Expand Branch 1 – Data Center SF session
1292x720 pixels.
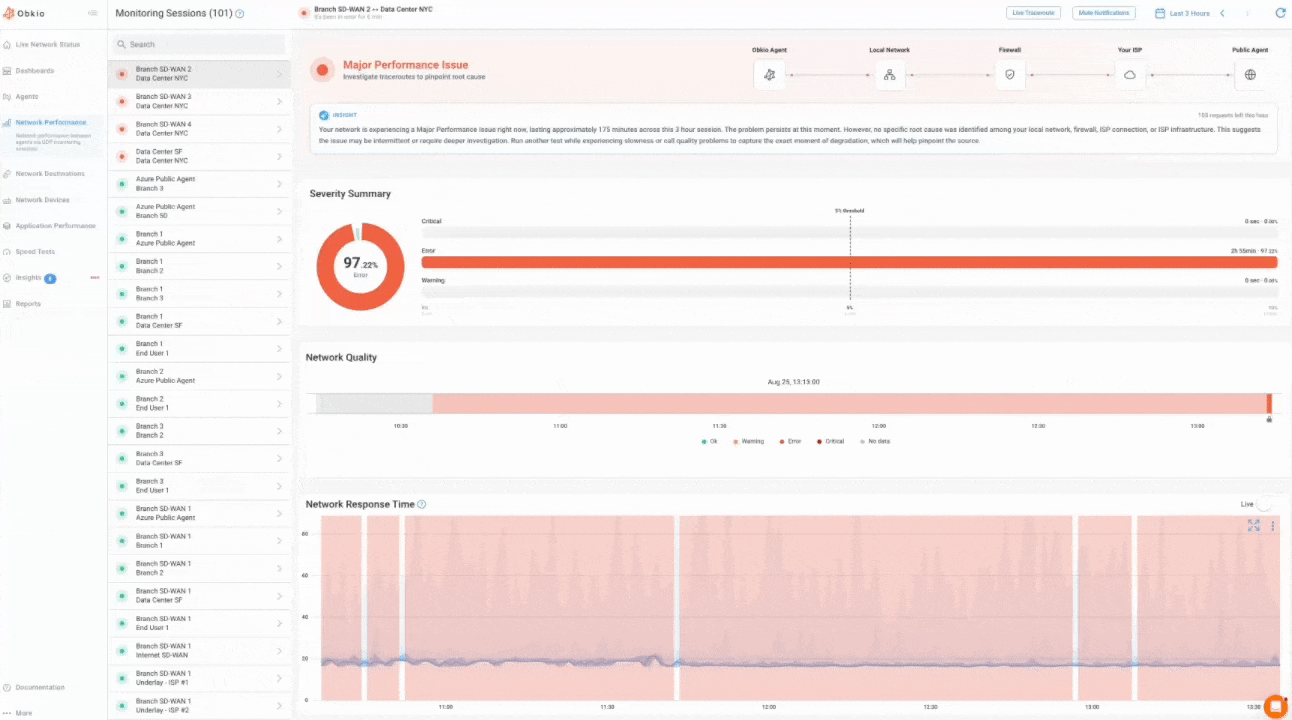pyautogui.click(x=279, y=321)
